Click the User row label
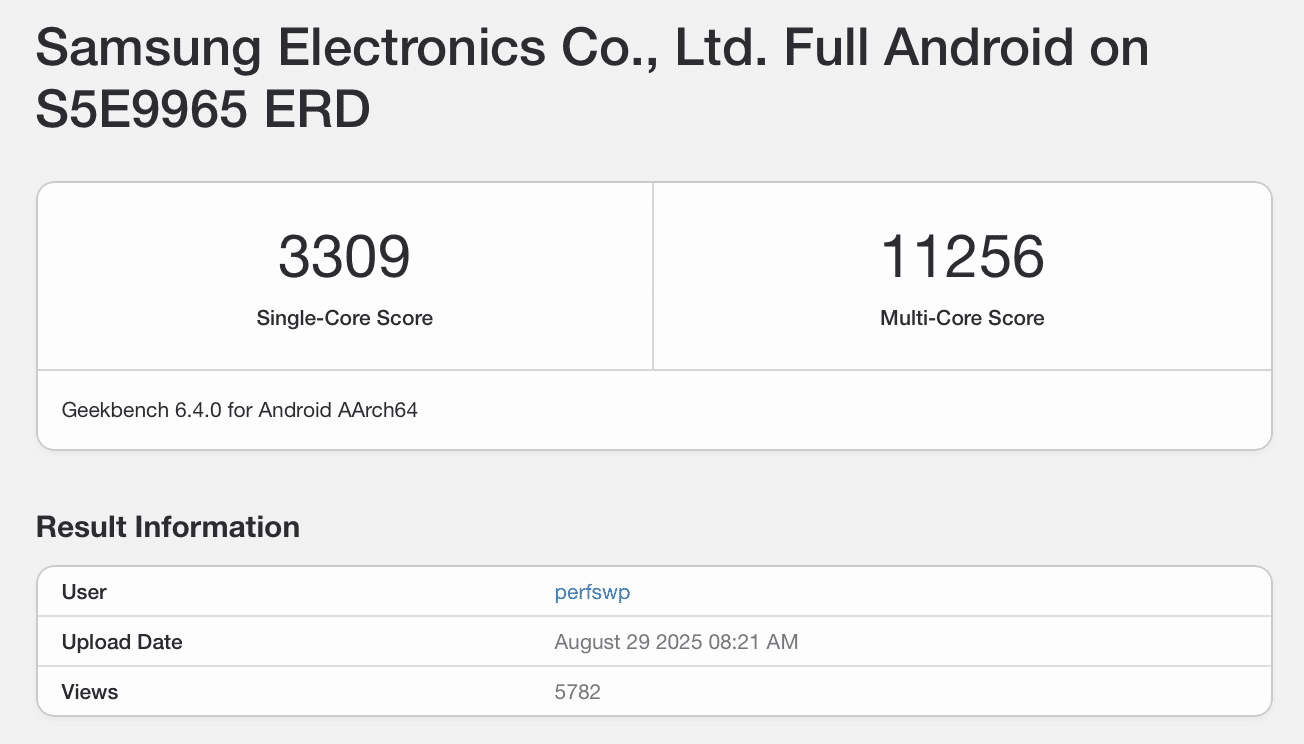The image size is (1304, 744). 84,592
